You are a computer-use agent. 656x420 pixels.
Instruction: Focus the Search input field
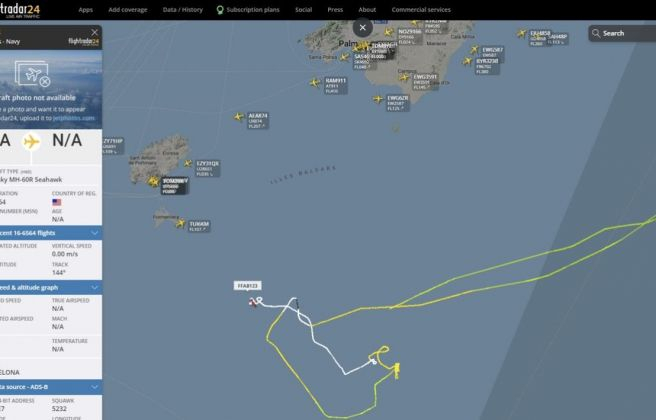625,33
